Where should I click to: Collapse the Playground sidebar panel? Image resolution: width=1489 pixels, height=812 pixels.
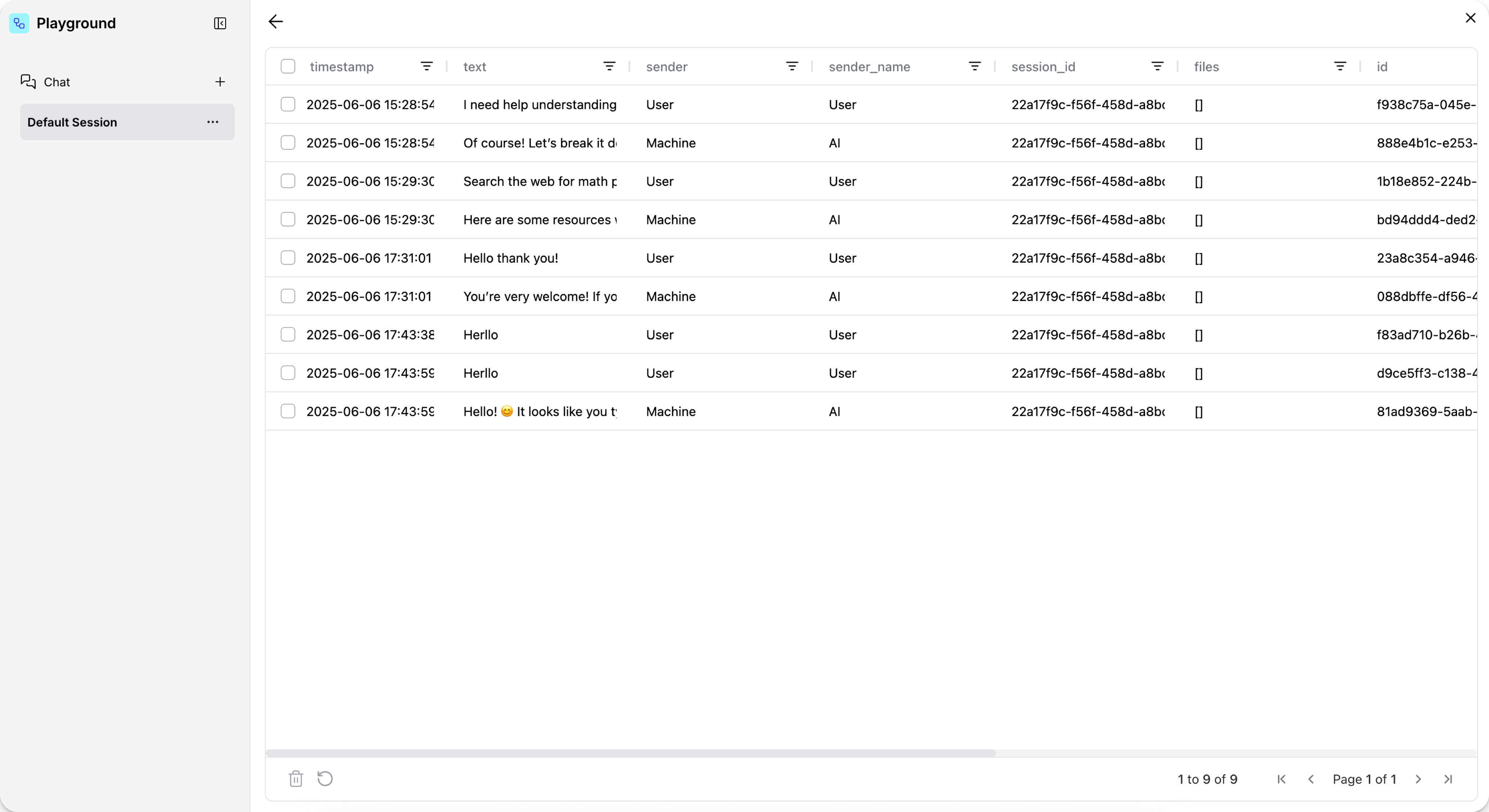click(x=220, y=23)
